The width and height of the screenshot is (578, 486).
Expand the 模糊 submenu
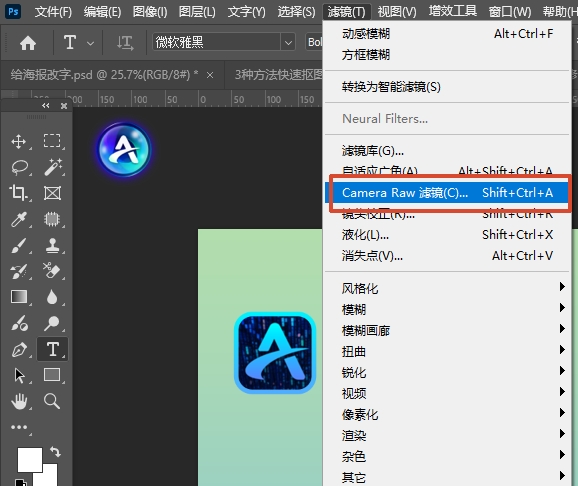coord(448,309)
